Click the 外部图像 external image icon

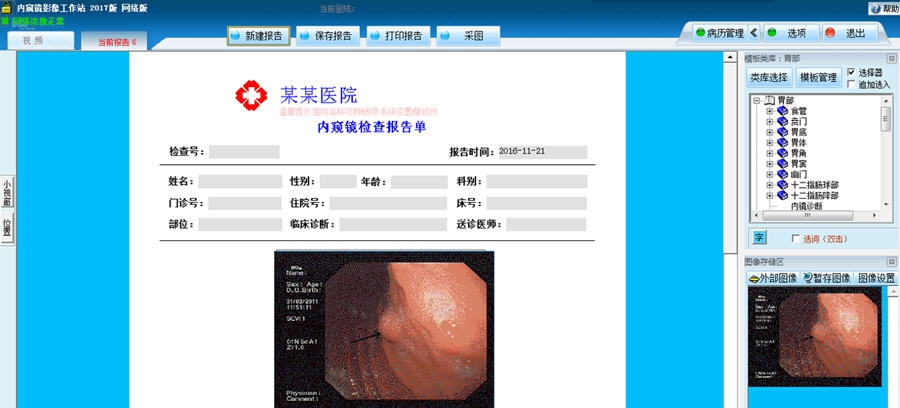pyautogui.click(x=773, y=278)
